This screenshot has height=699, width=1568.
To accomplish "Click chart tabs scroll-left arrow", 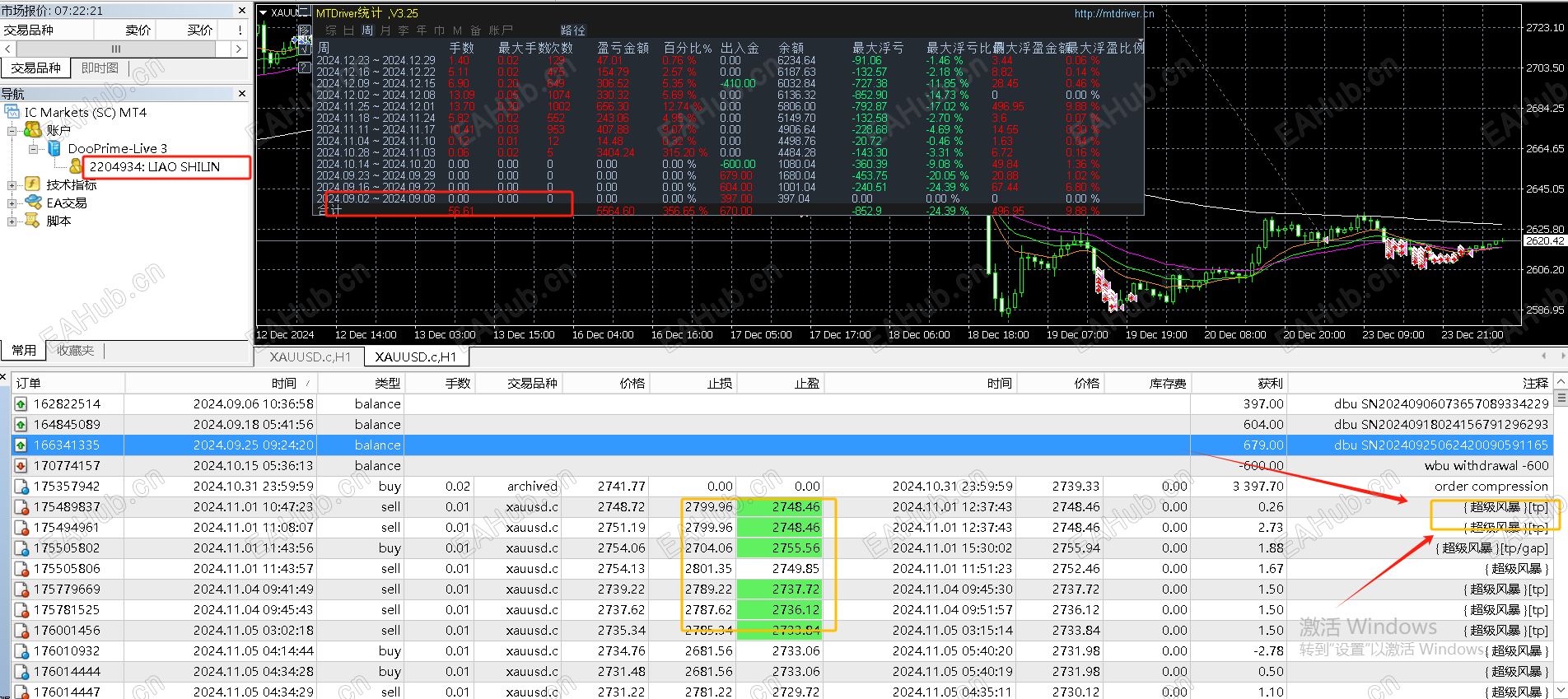I will pos(1543,356).
